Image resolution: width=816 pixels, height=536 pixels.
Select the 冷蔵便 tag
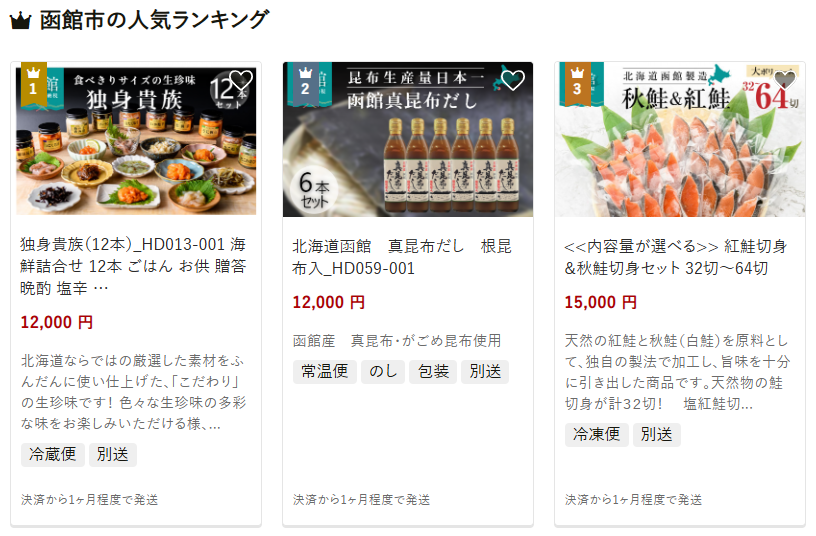(53, 455)
